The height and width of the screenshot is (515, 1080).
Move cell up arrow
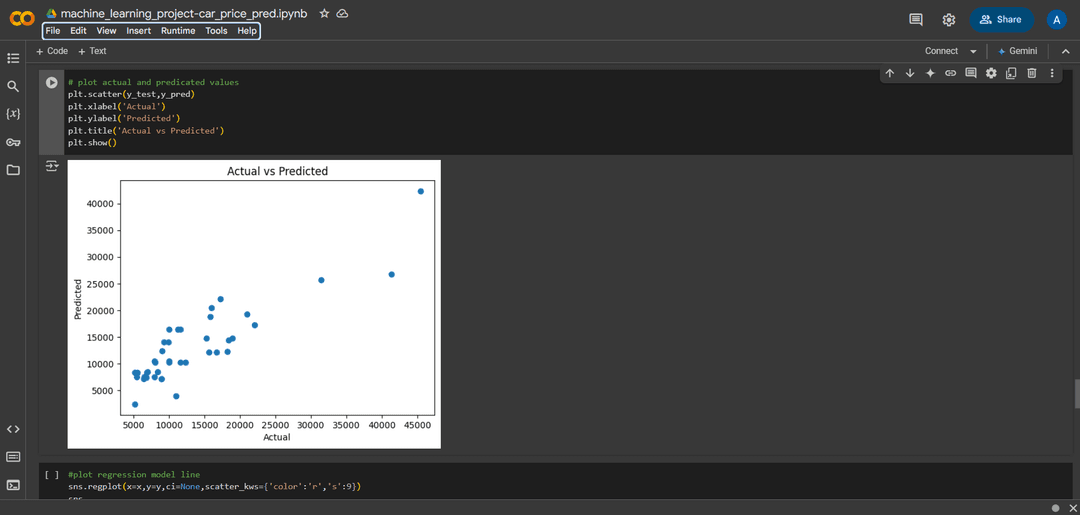[x=889, y=73]
